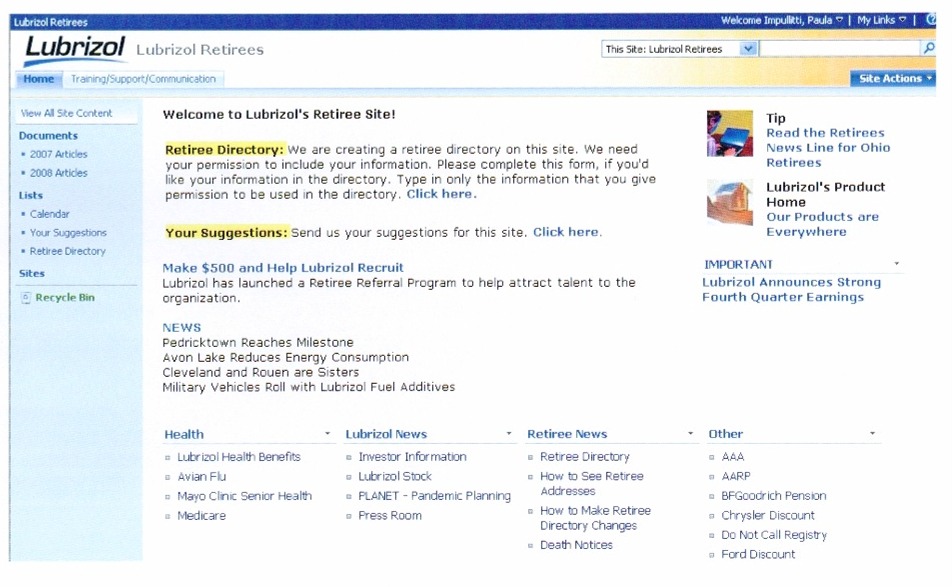Switch to Training/Support/Communication tab
The image size is (952, 587).
tap(143, 79)
